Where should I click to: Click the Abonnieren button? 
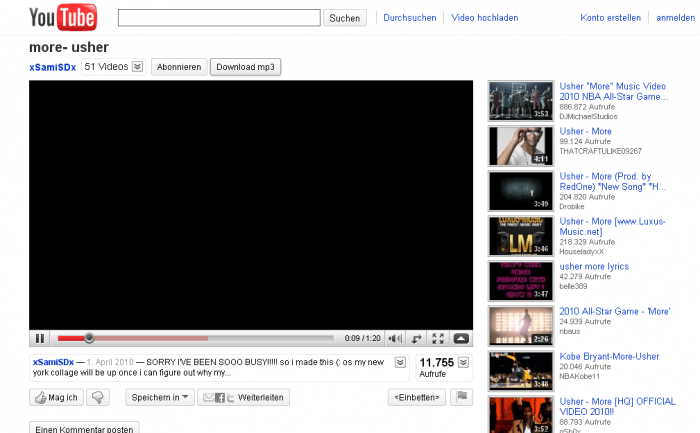pos(179,67)
